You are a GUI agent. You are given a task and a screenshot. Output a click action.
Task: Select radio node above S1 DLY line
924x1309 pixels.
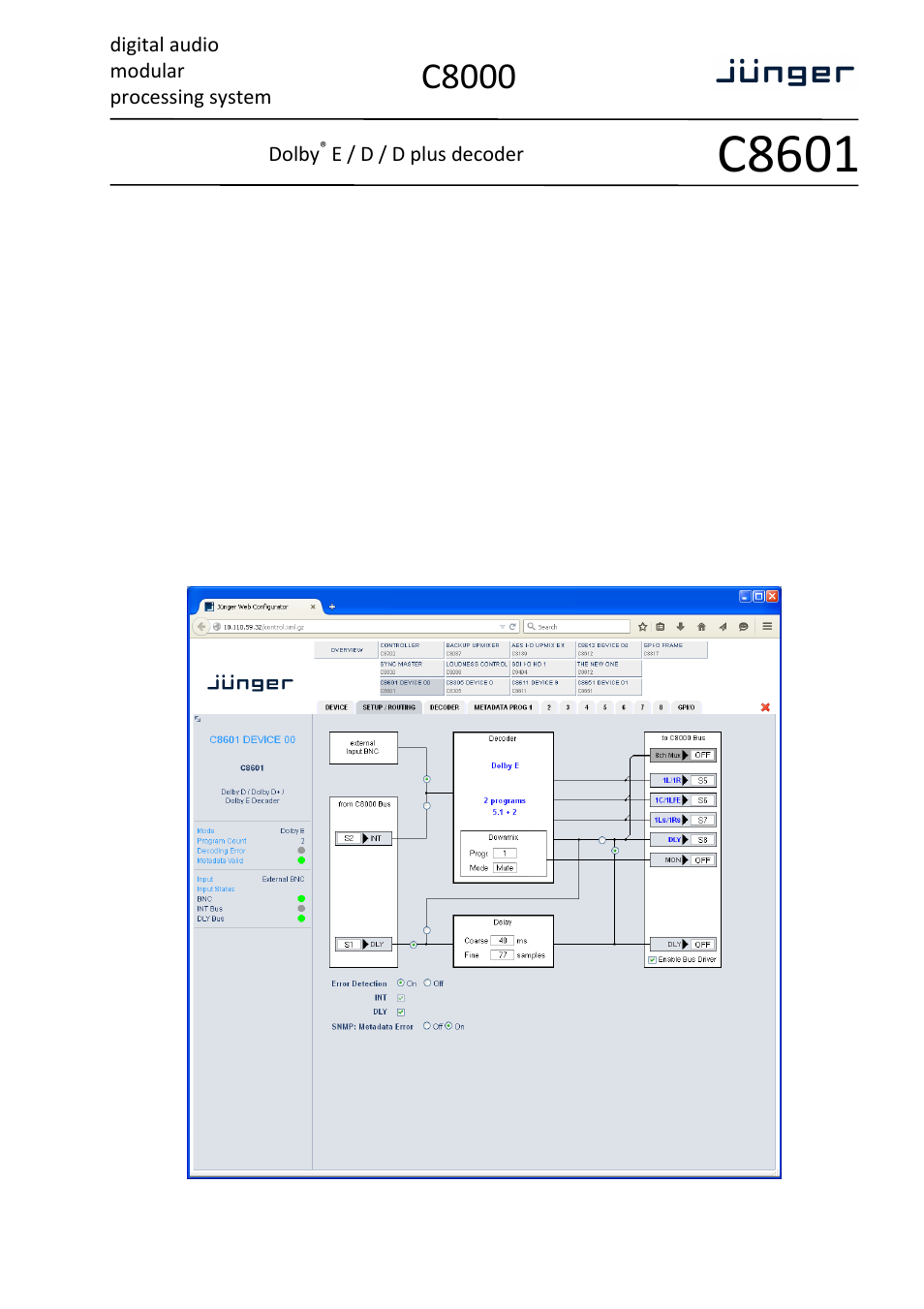tap(427, 930)
